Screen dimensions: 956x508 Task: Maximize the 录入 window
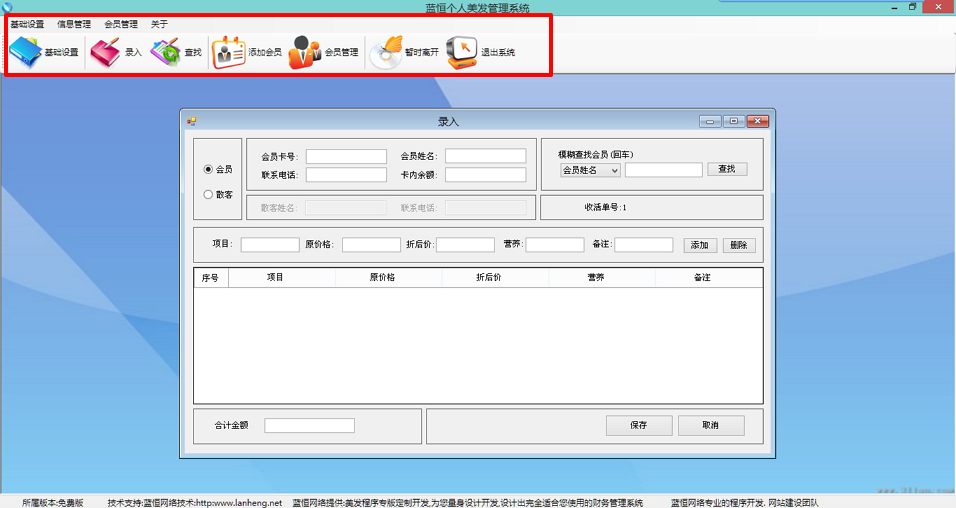[x=733, y=121]
